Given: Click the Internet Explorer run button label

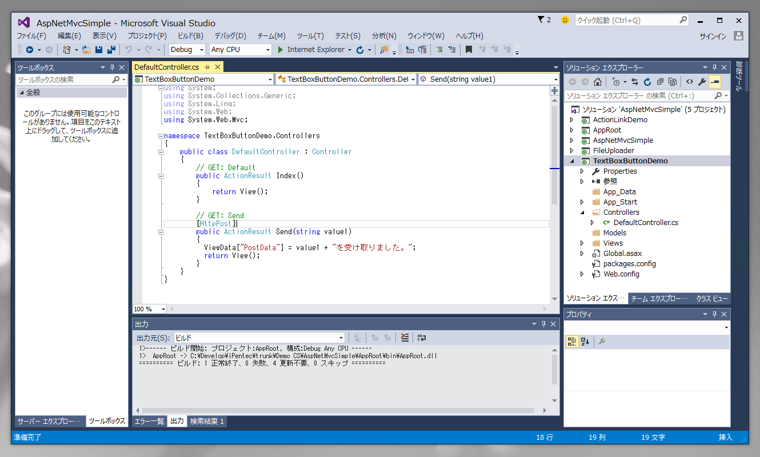Looking at the screenshot, I should [x=316, y=49].
